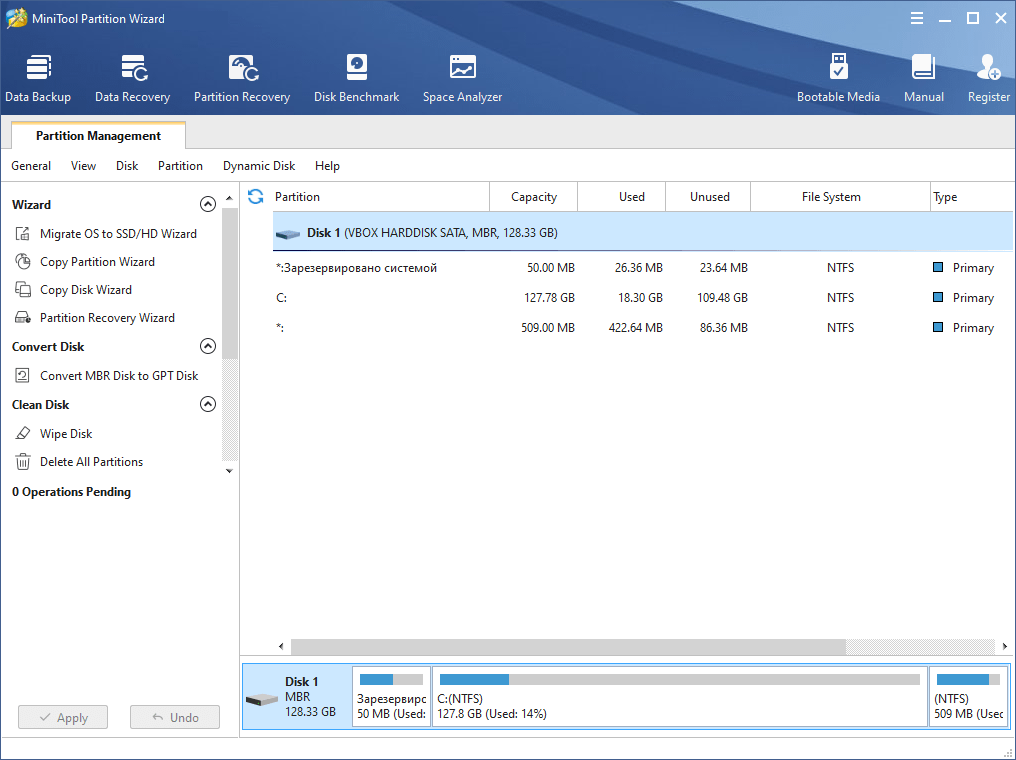
Task: Click the Partition Recovery Wizard link
Action: pyautogui.click(x=108, y=317)
